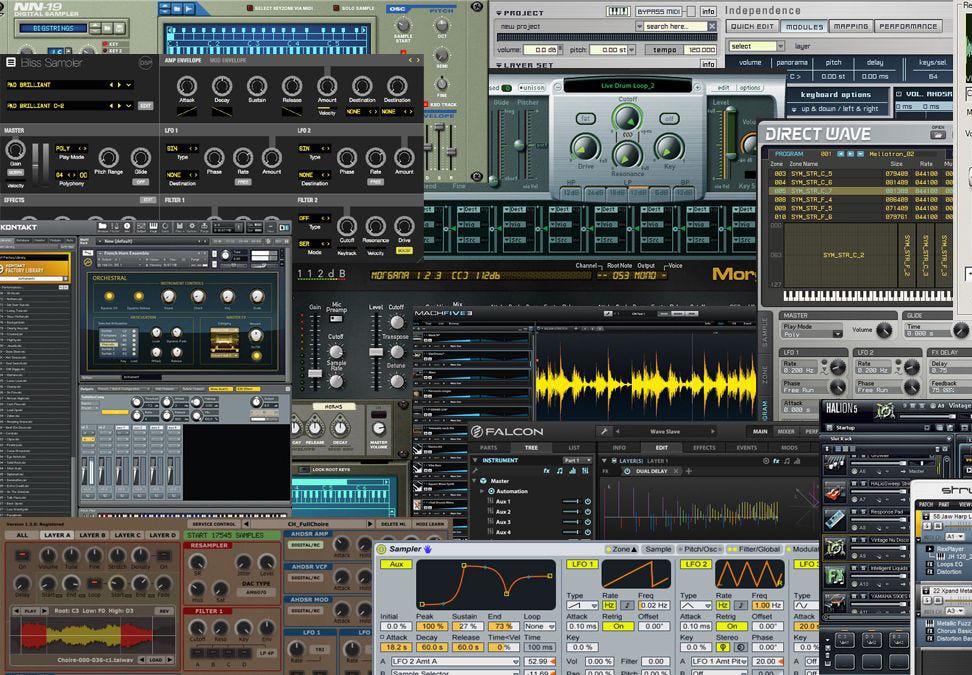Toggle the unison button in the EXS24

[532, 87]
